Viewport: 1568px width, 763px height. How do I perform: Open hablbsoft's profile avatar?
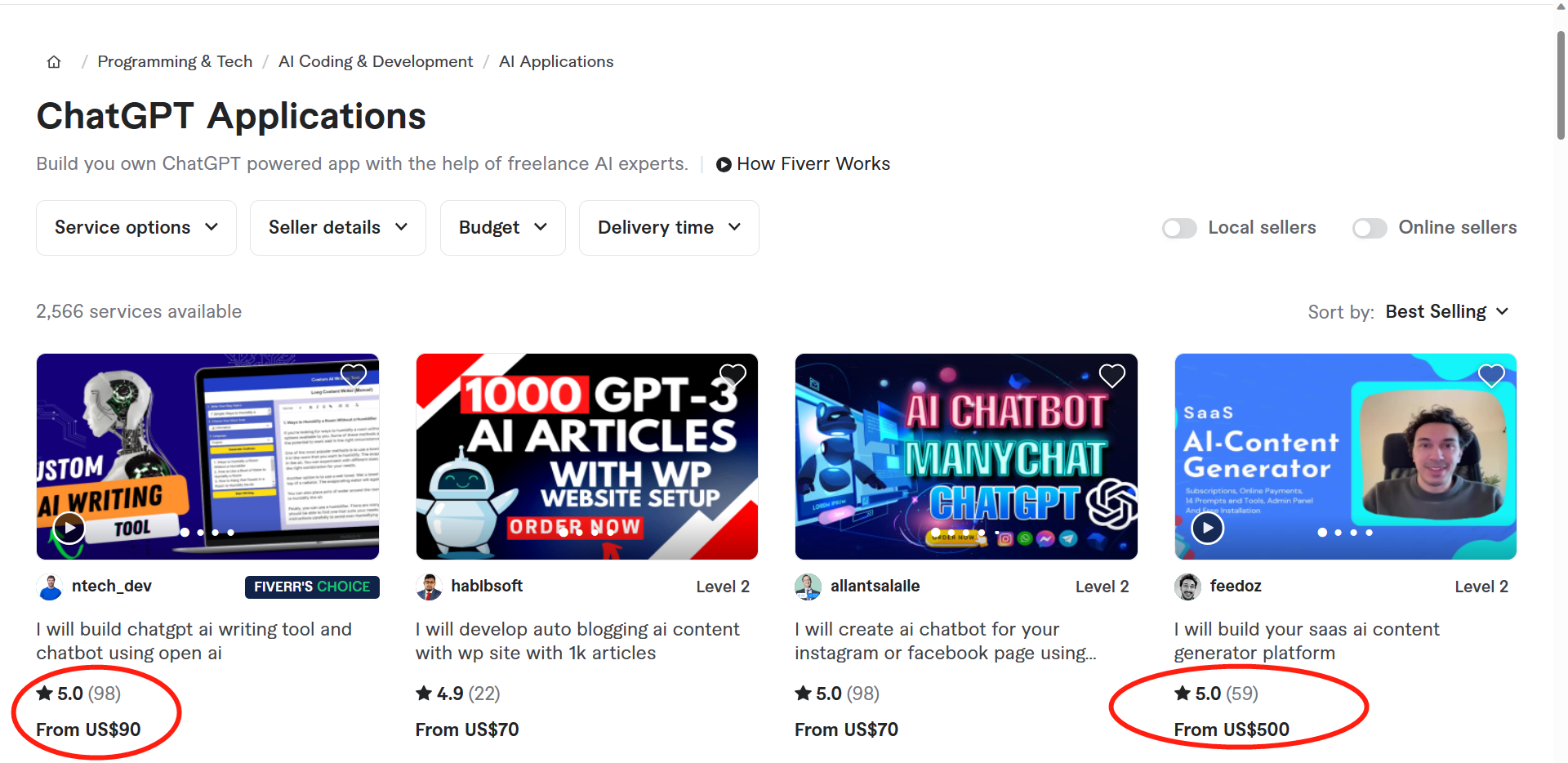tap(430, 587)
